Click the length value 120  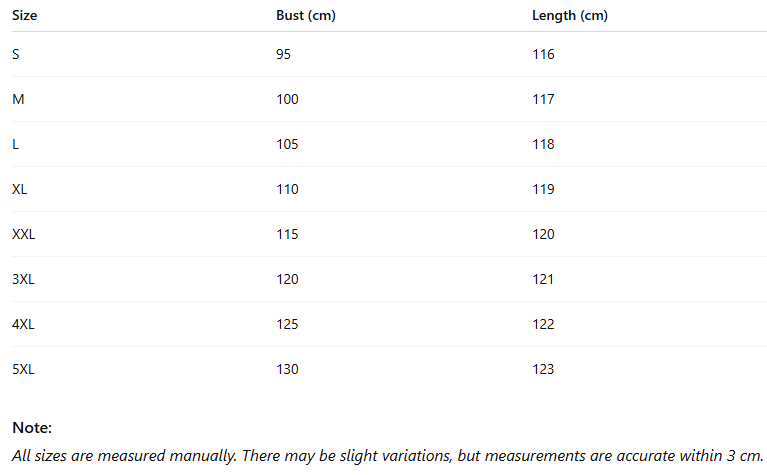543,234
